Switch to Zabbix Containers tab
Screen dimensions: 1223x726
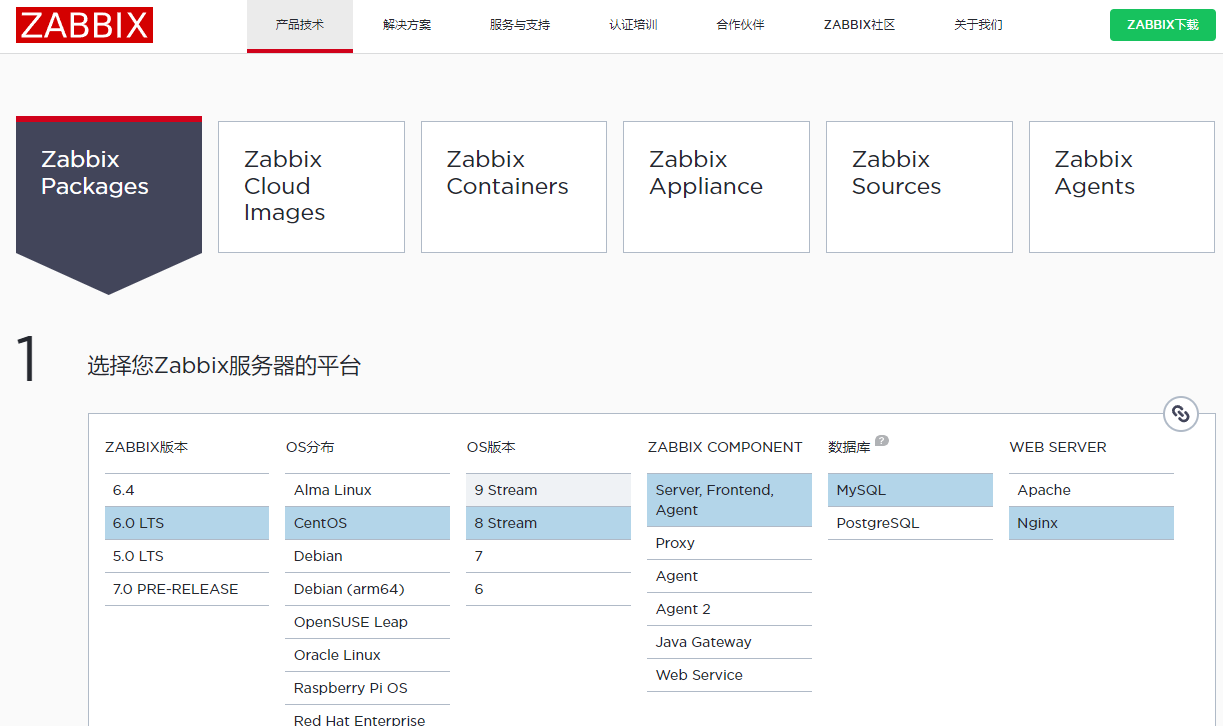point(514,187)
